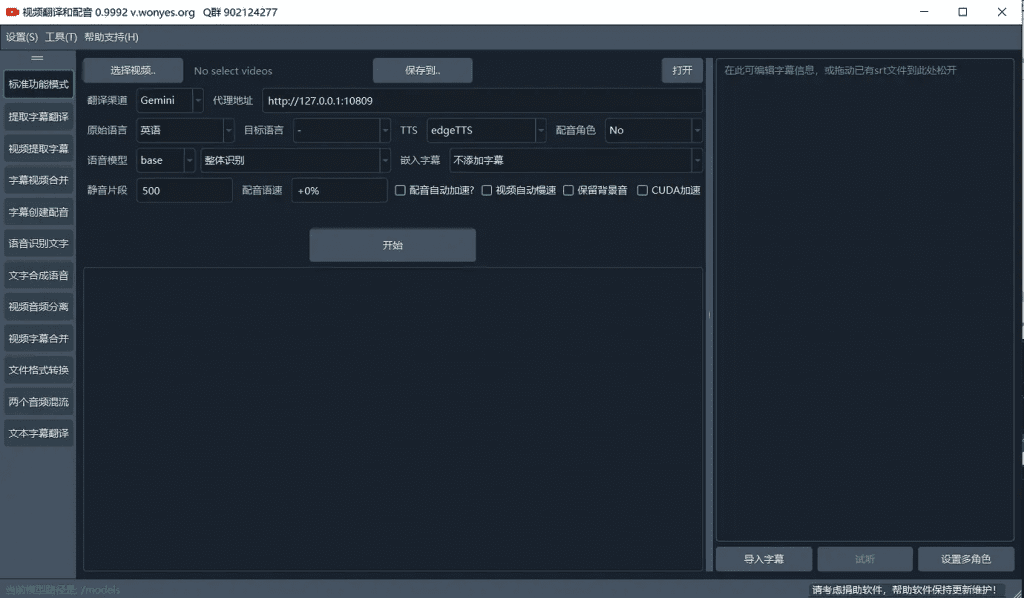This screenshot has width=1024, height=598.
Task: Enable CUDA加速 acceleration
Action: [641, 190]
